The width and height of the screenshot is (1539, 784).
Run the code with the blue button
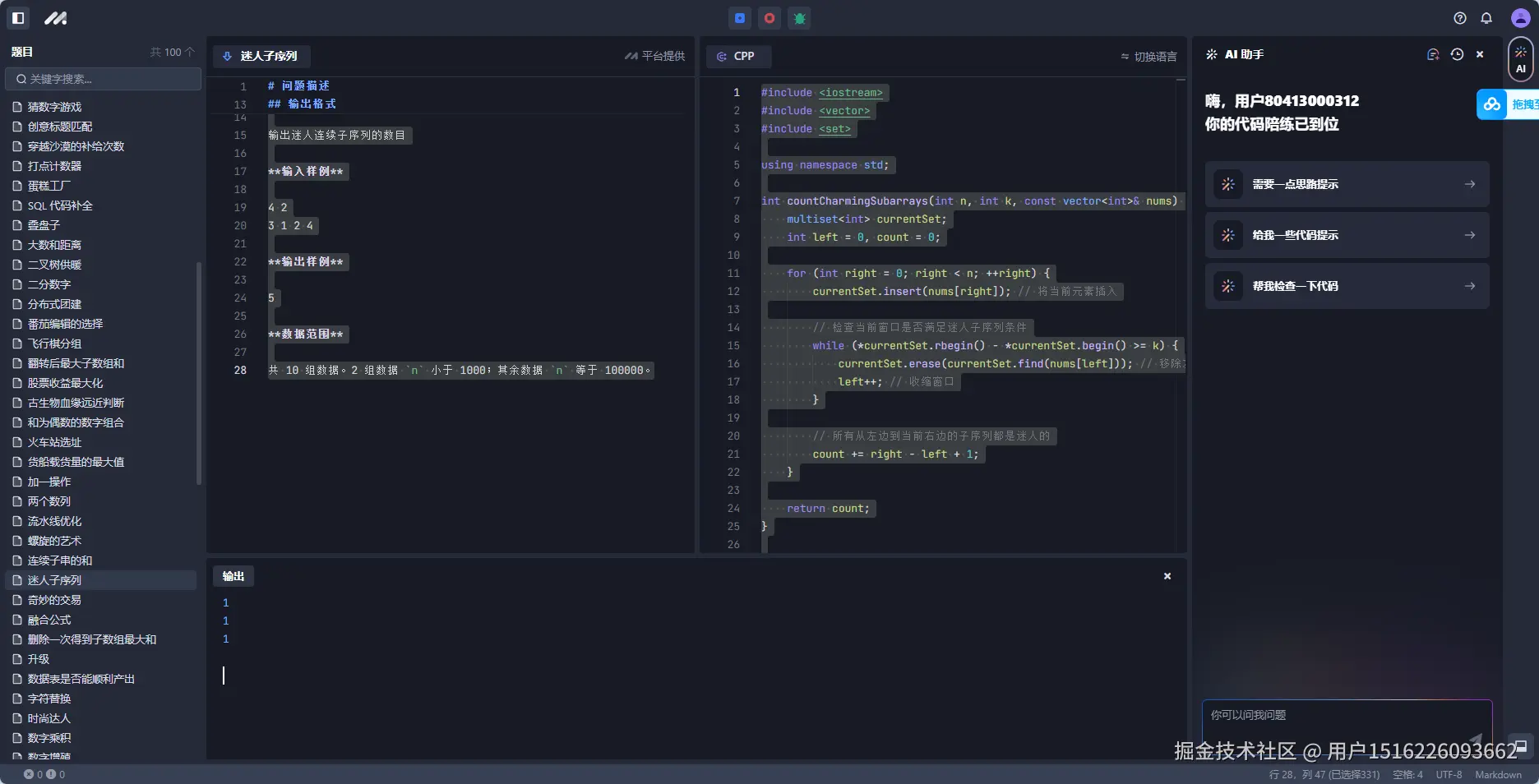tap(740, 18)
